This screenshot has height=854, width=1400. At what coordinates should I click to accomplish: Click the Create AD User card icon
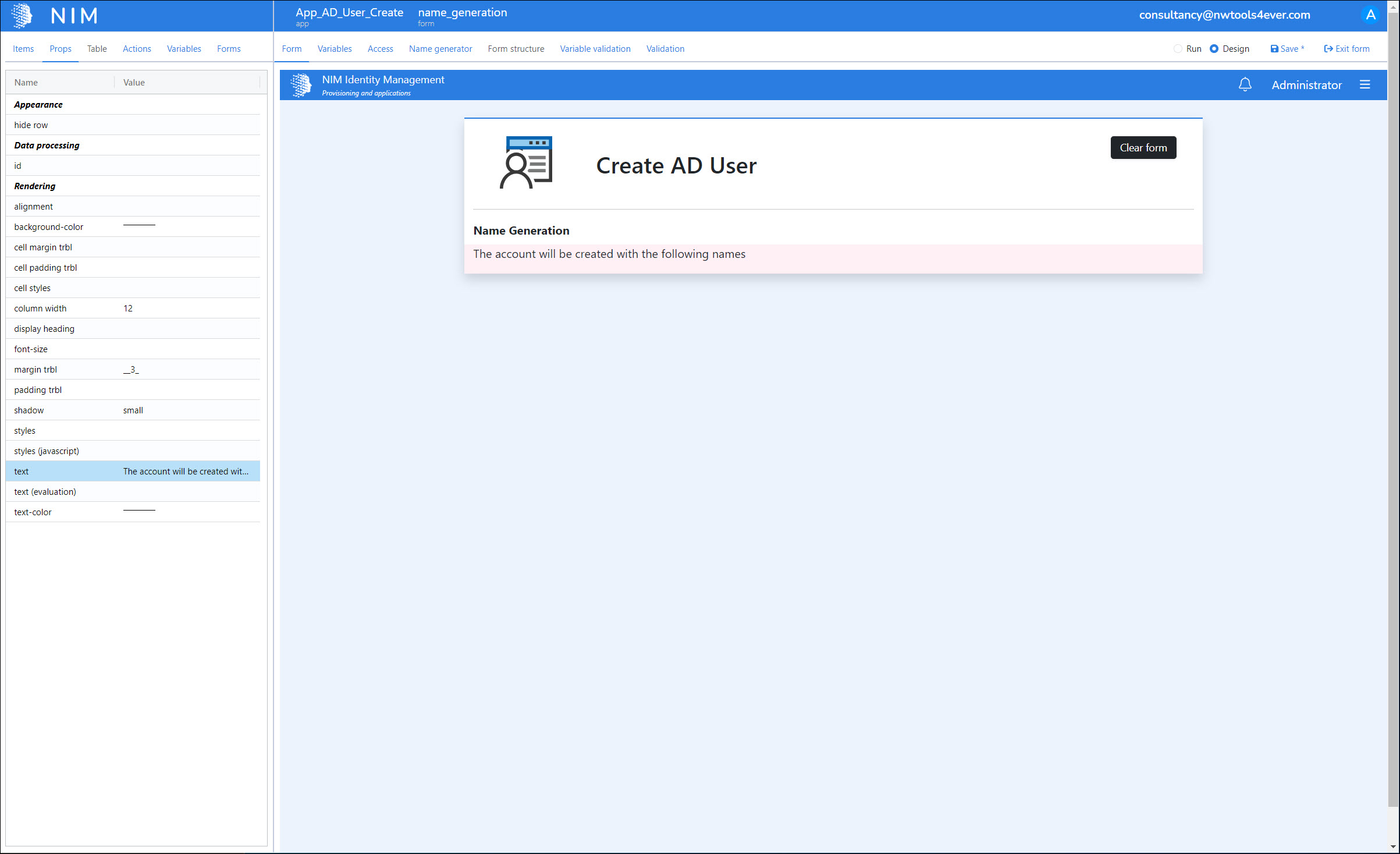[x=526, y=162]
